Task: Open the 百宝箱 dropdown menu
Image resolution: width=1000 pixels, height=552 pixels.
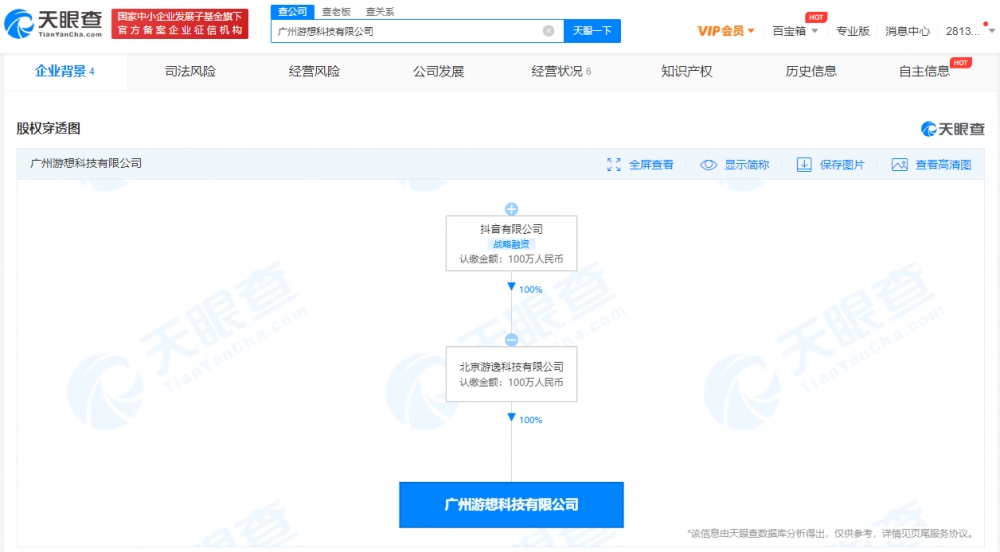Action: (x=795, y=31)
